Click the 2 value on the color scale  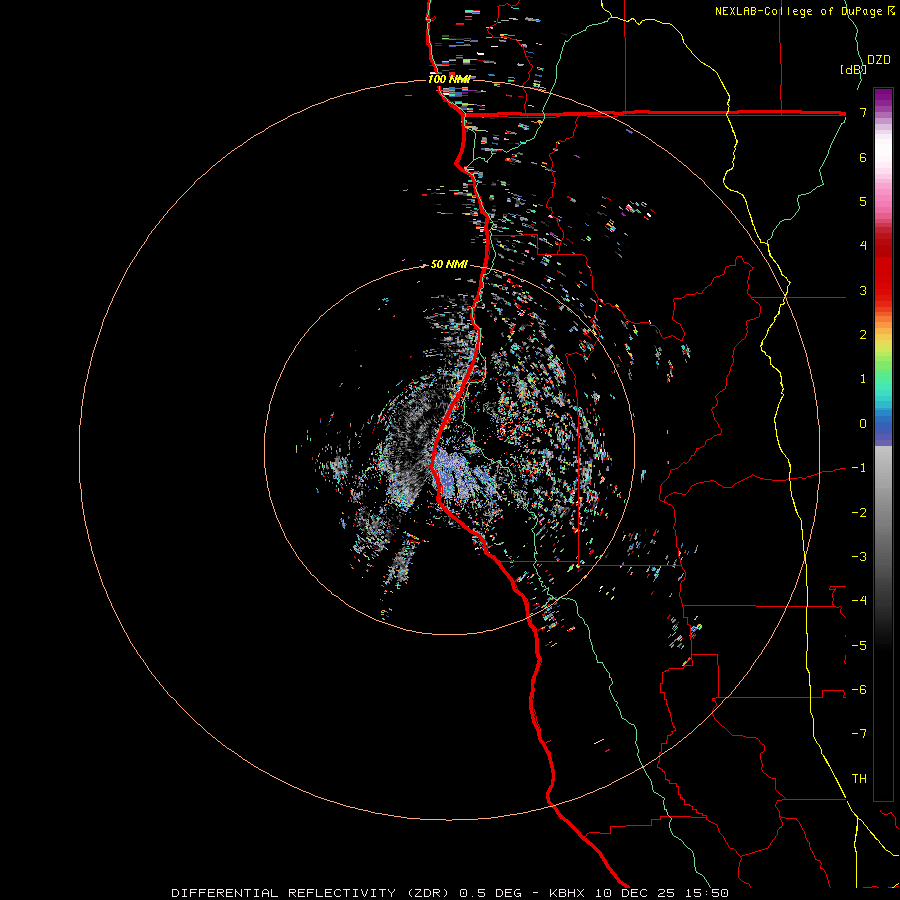pyautogui.click(x=863, y=335)
